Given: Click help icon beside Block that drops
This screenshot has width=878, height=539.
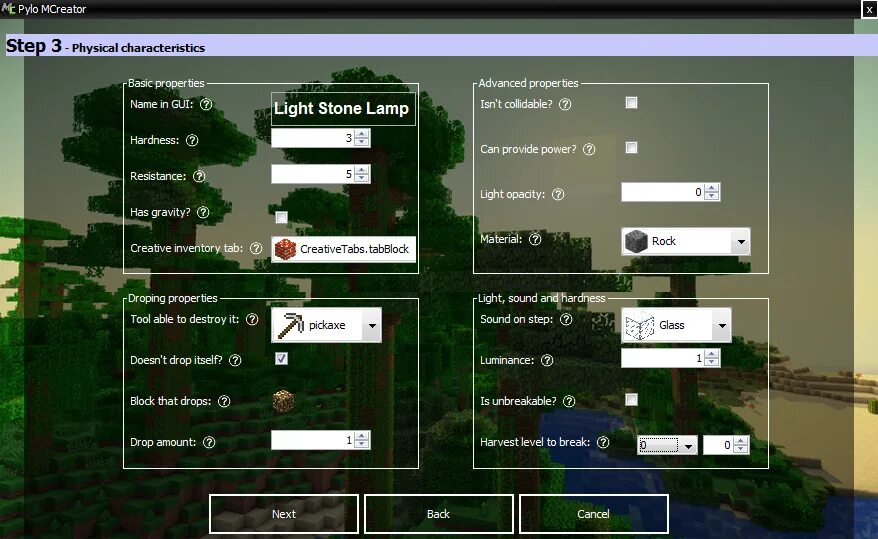Looking at the screenshot, I should click(224, 401).
